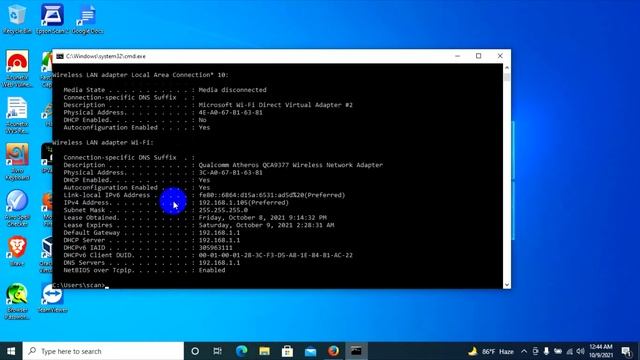Open the Recycle Bin desktop icon

click(x=17, y=19)
